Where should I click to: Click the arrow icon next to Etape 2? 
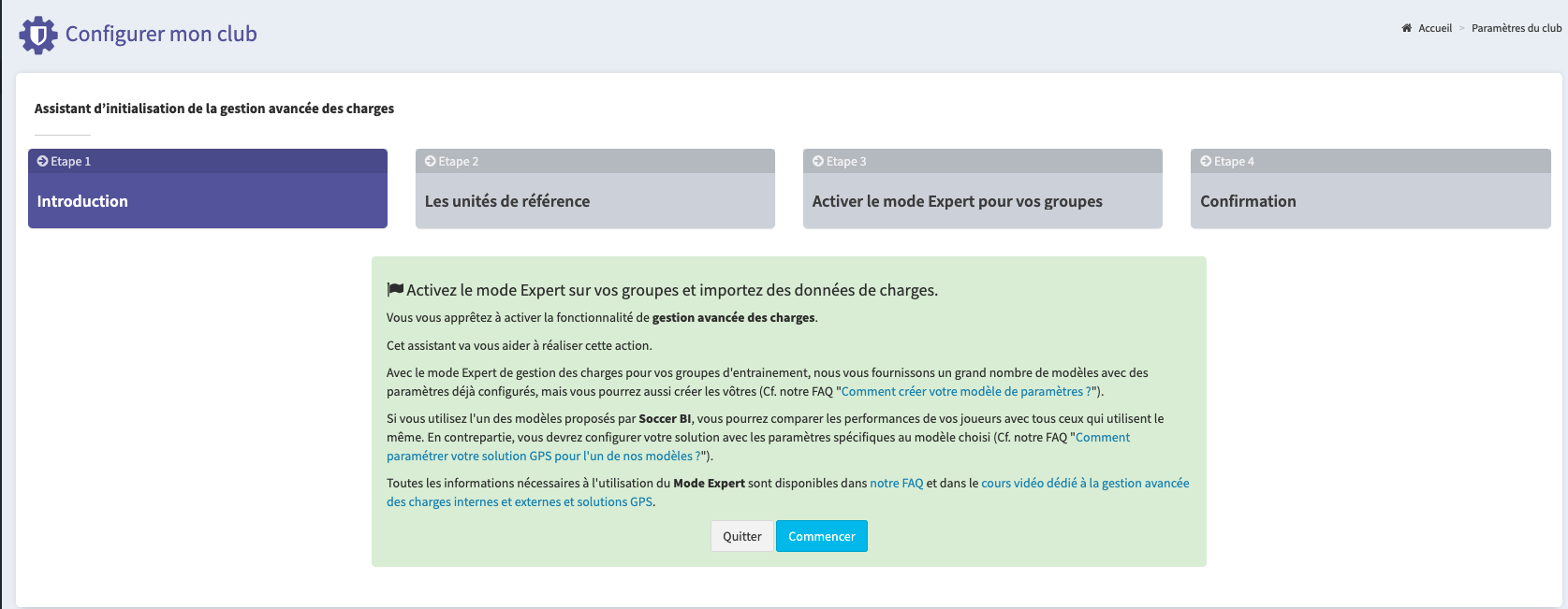pos(431,161)
